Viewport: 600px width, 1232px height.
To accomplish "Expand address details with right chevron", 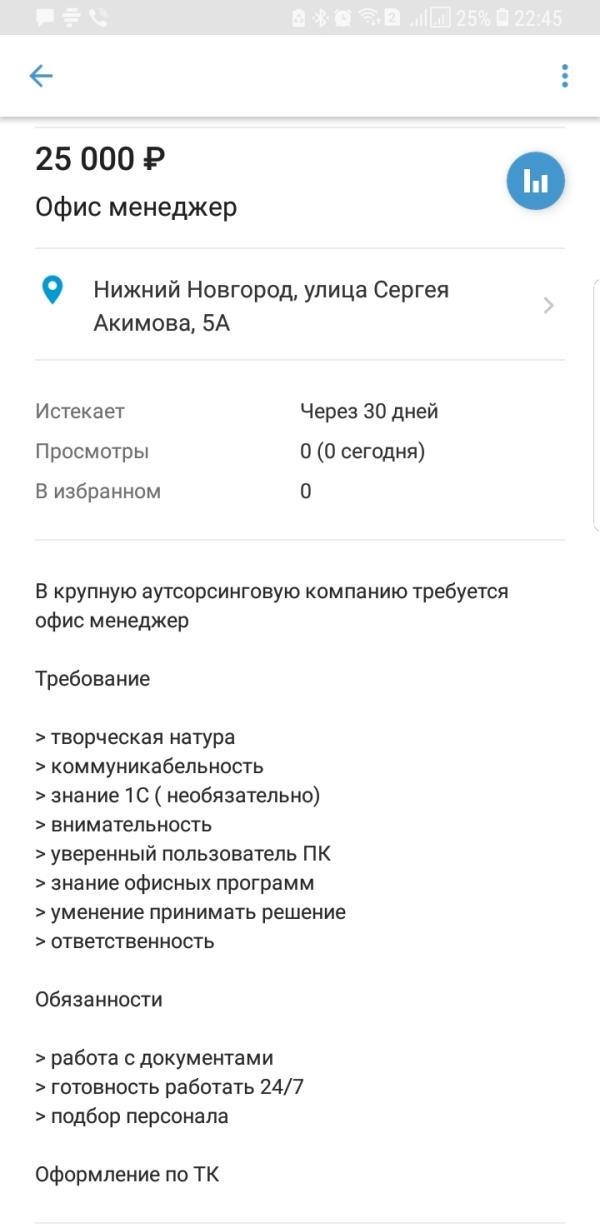I will pyautogui.click(x=548, y=306).
